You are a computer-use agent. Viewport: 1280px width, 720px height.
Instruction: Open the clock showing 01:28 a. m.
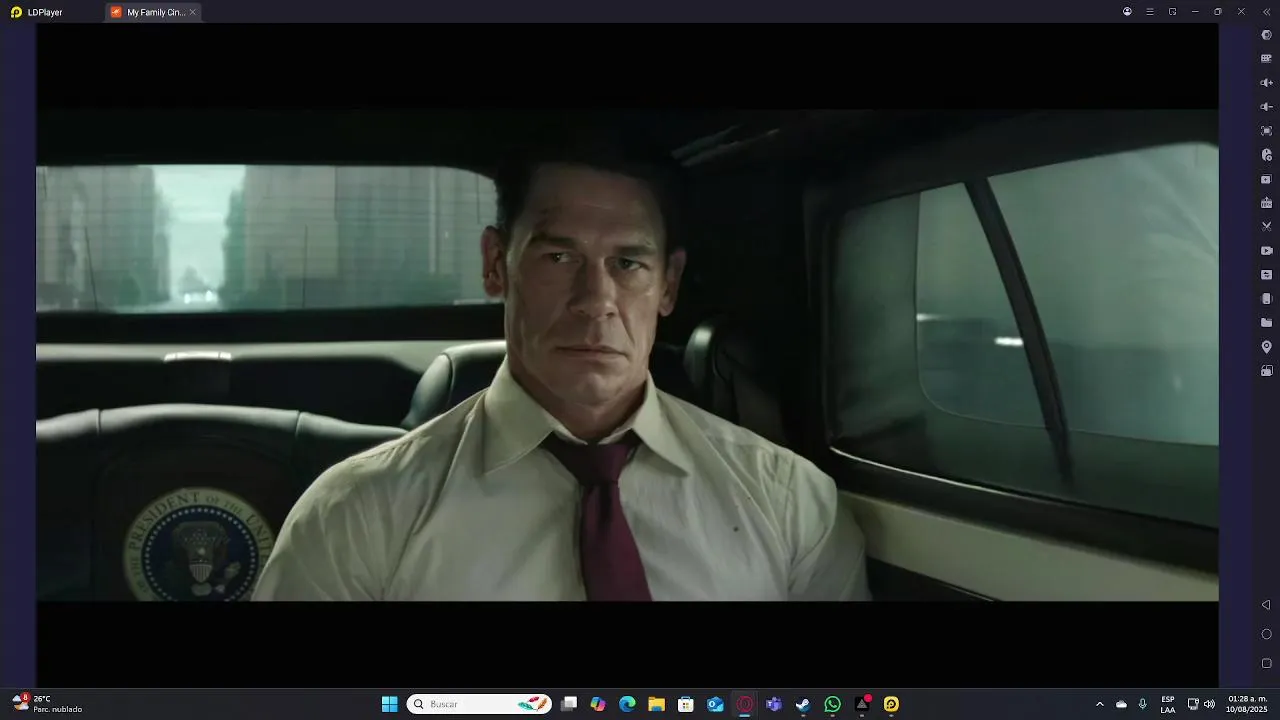click(x=1247, y=704)
